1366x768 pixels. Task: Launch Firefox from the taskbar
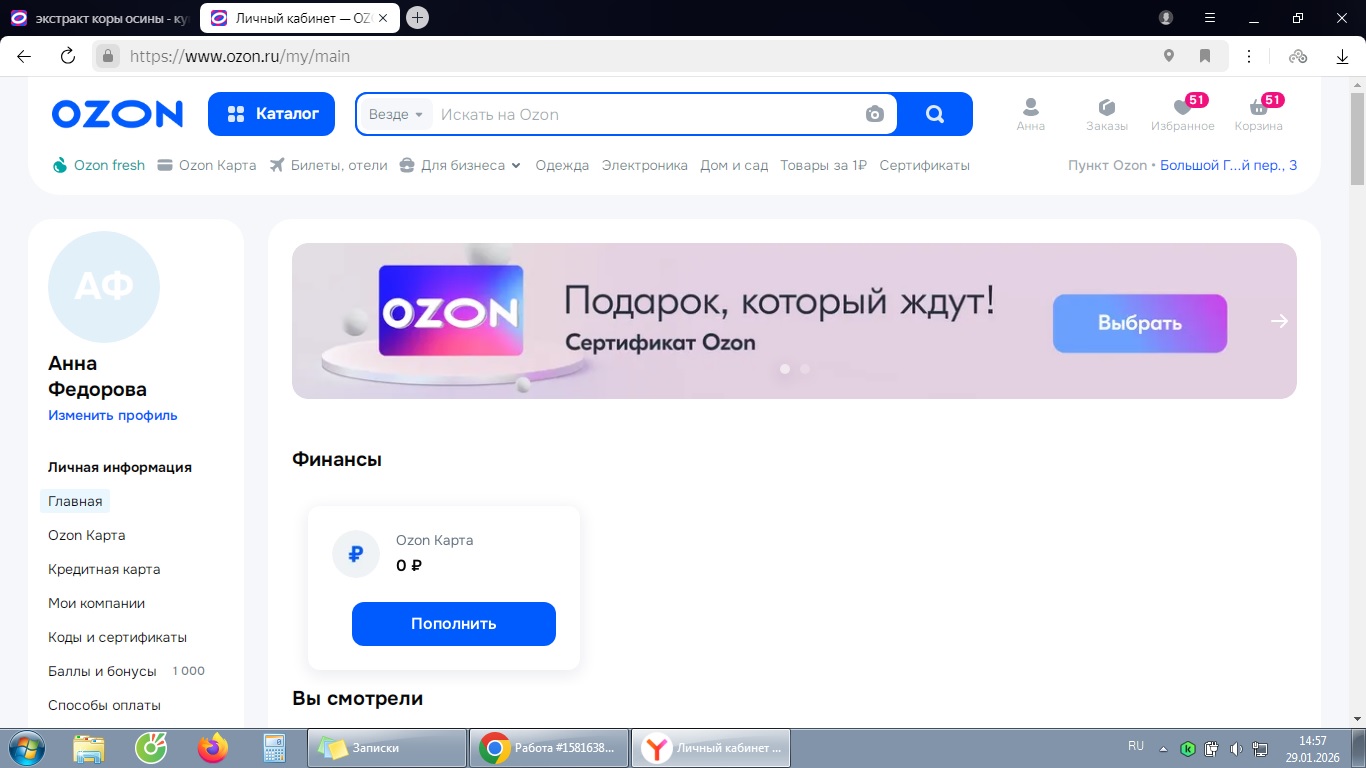[213, 748]
